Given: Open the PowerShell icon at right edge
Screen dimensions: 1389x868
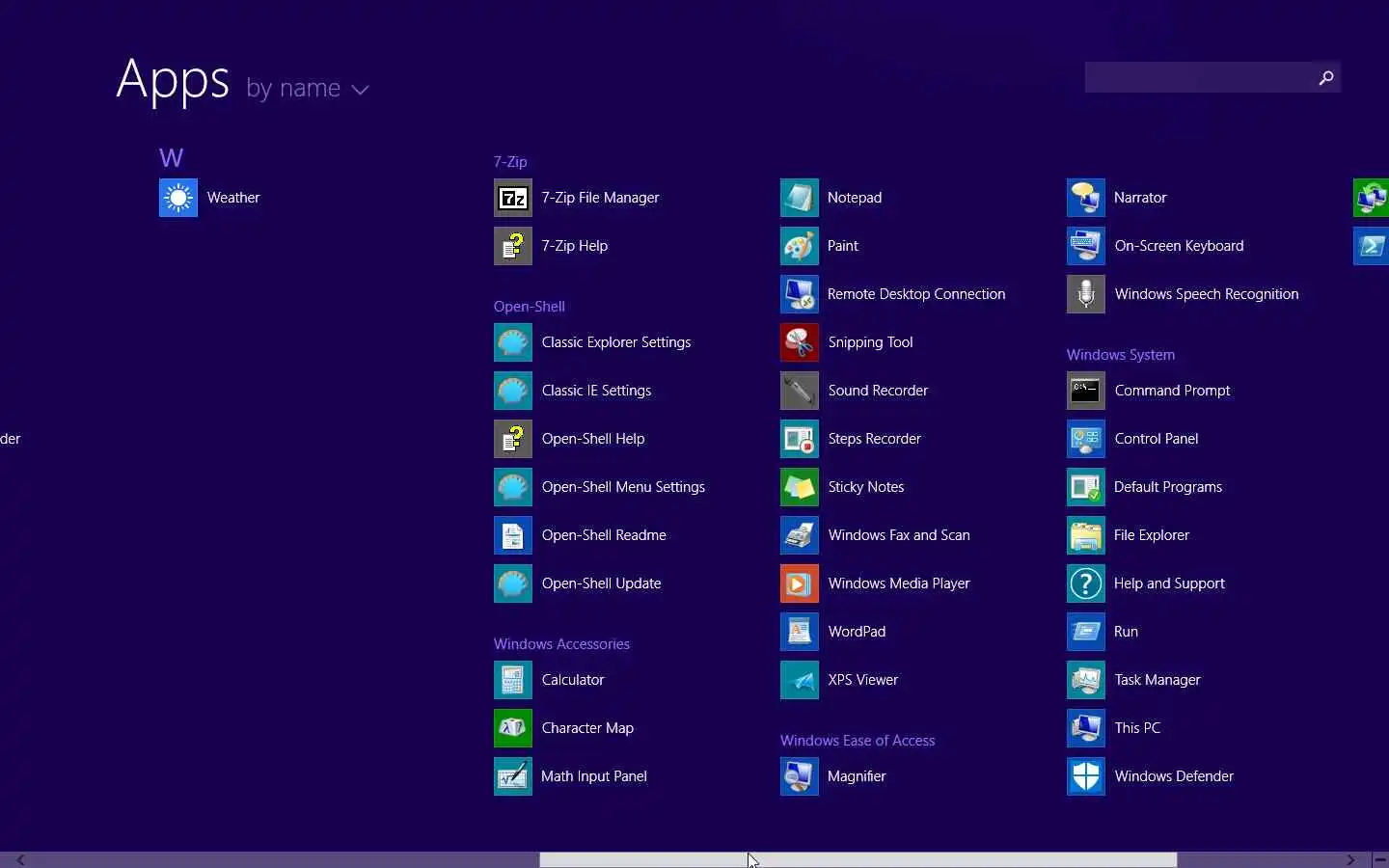Looking at the screenshot, I should click(x=1371, y=246).
